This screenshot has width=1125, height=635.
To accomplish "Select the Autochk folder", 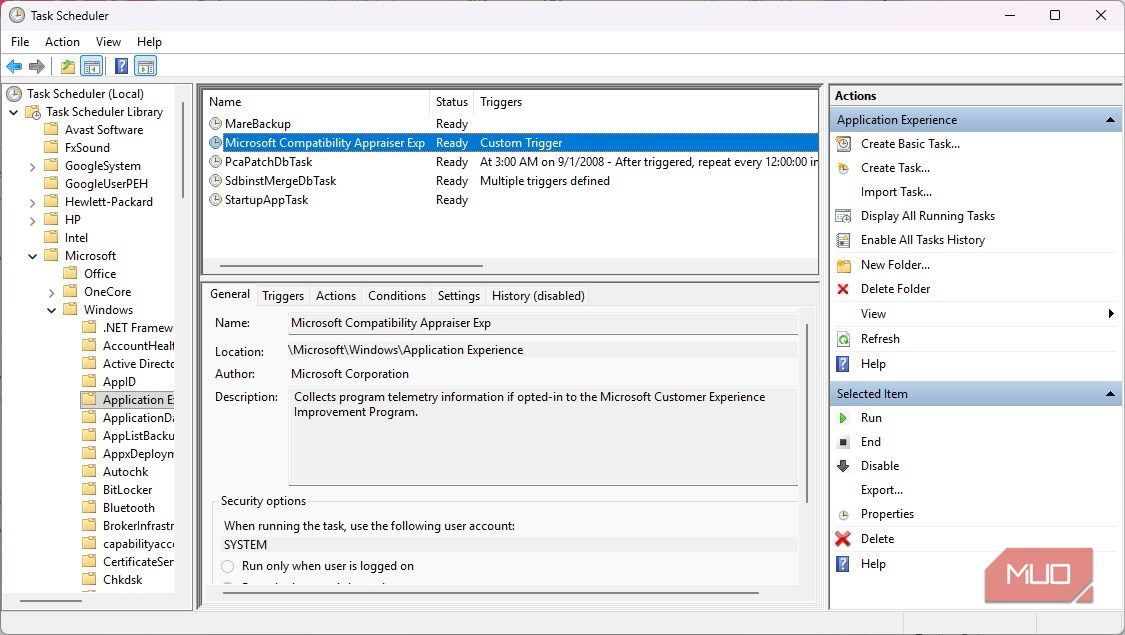I will point(126,472).
